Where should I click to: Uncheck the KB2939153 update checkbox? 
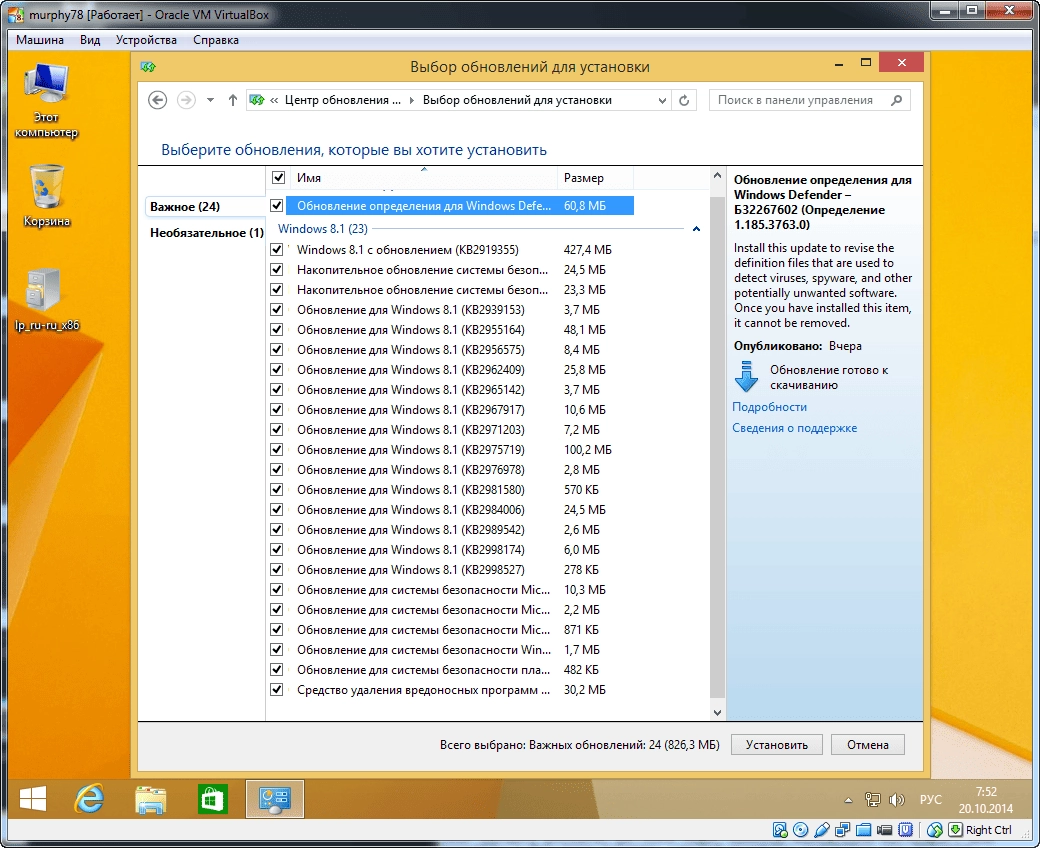[x=277, y=310]
